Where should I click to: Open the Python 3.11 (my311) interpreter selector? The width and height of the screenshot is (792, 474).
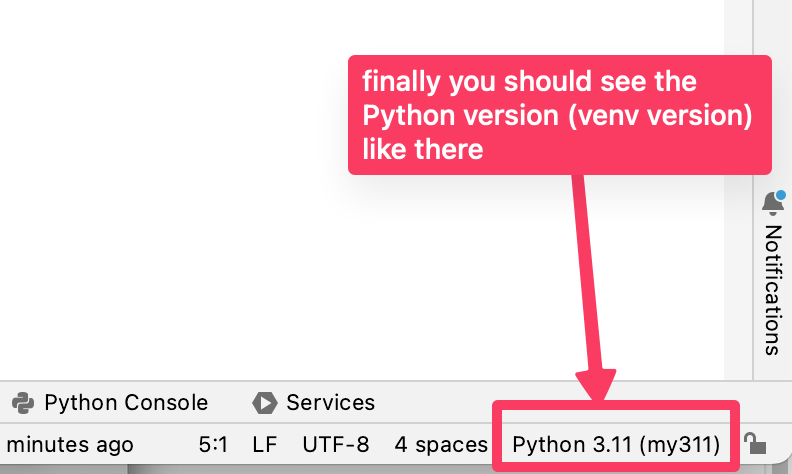pos(616,444)
